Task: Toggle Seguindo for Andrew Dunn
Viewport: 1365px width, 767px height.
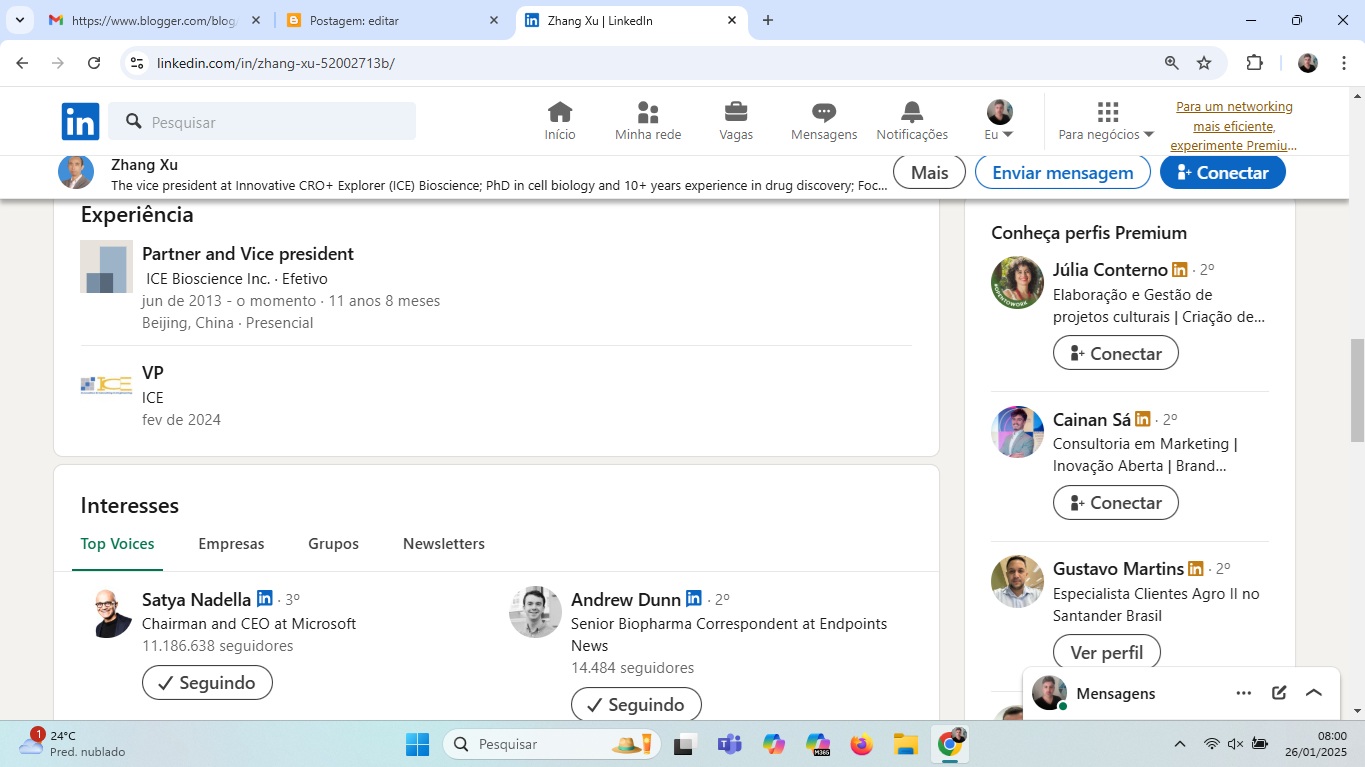Action: [x=636, y=704]
